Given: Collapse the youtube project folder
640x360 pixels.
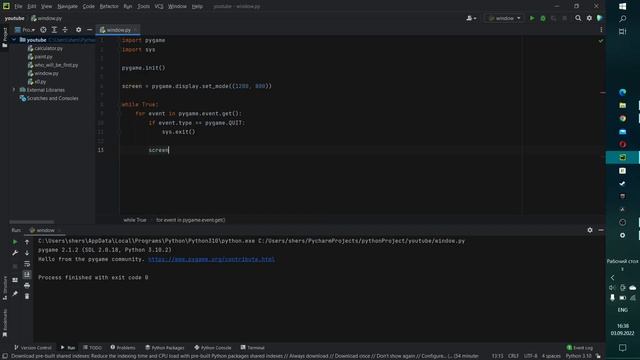Looking at the screenshot, I should click(x=14, y=40).
